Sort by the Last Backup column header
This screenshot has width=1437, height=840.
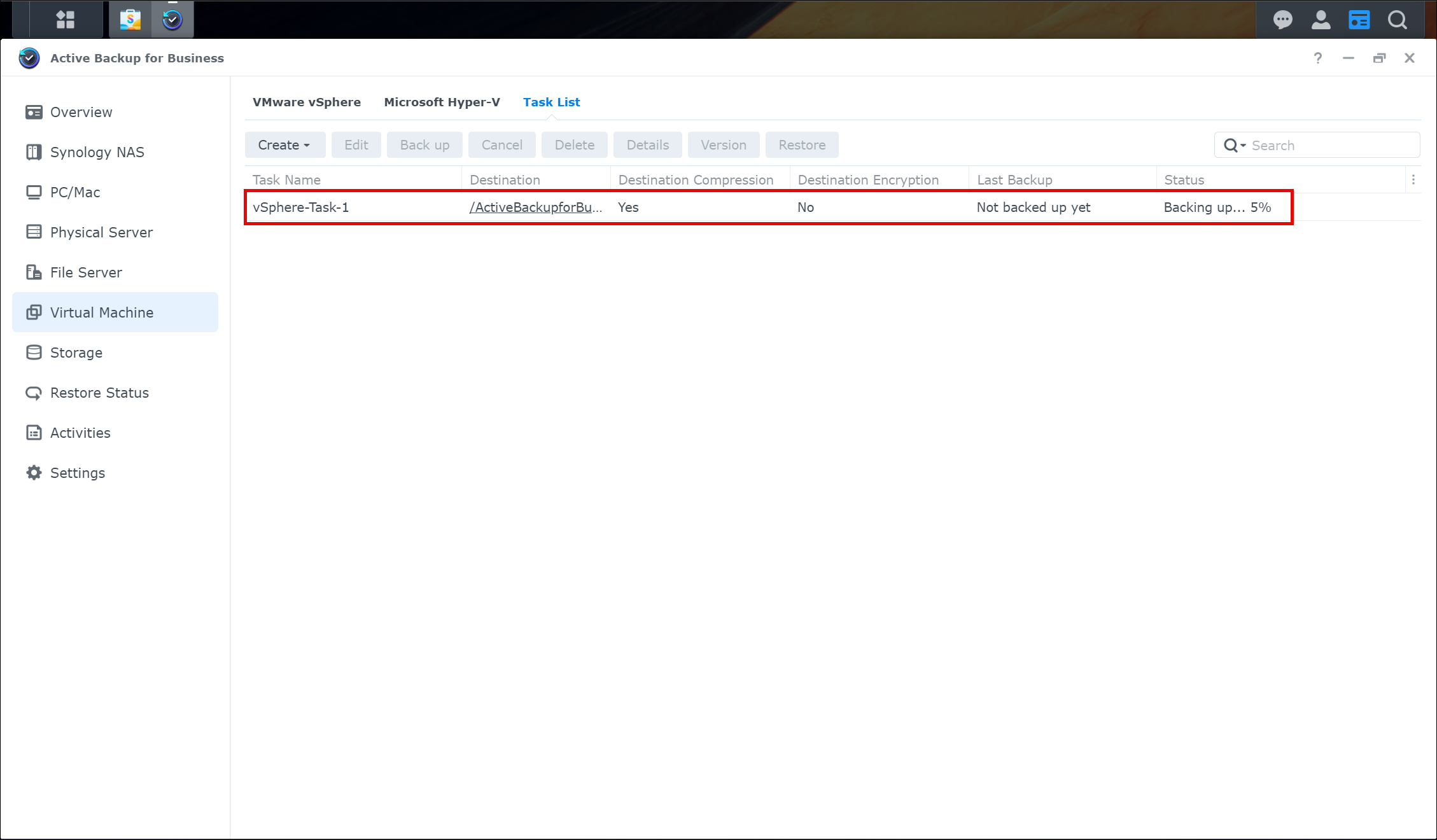click(x=1014, y=180)
